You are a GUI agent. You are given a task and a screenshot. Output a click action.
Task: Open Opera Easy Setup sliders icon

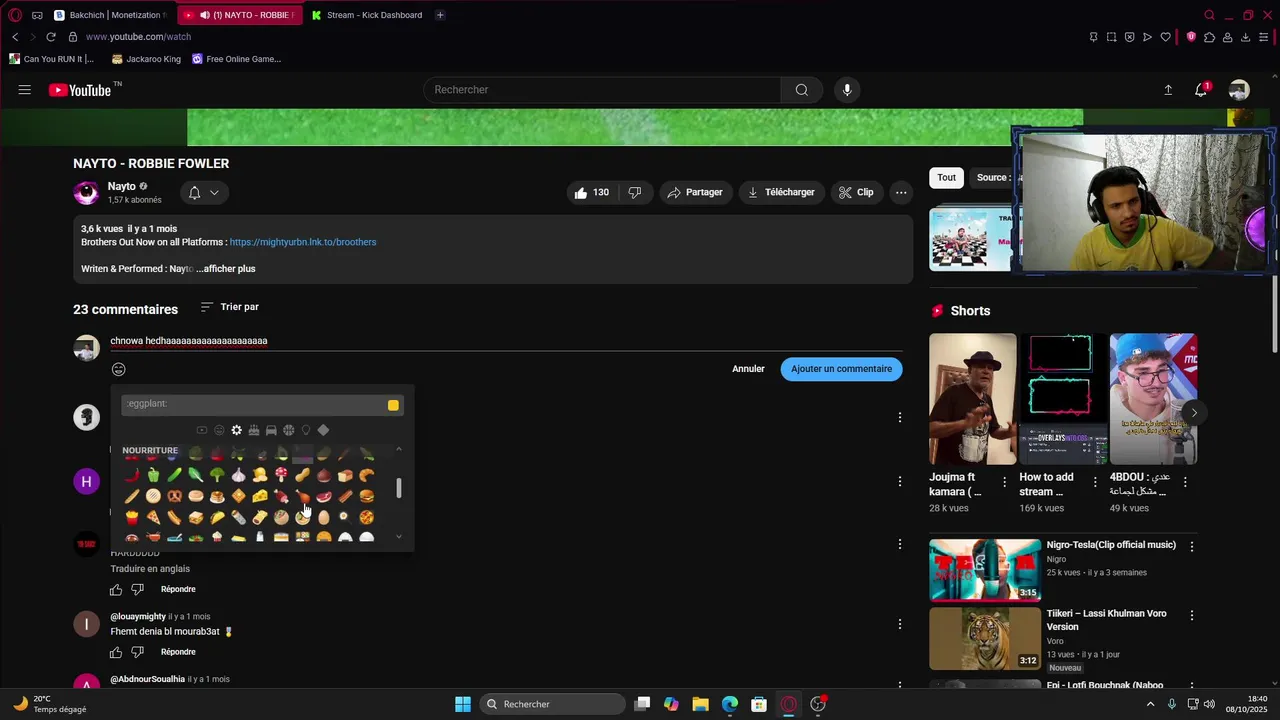point(1264,37)
